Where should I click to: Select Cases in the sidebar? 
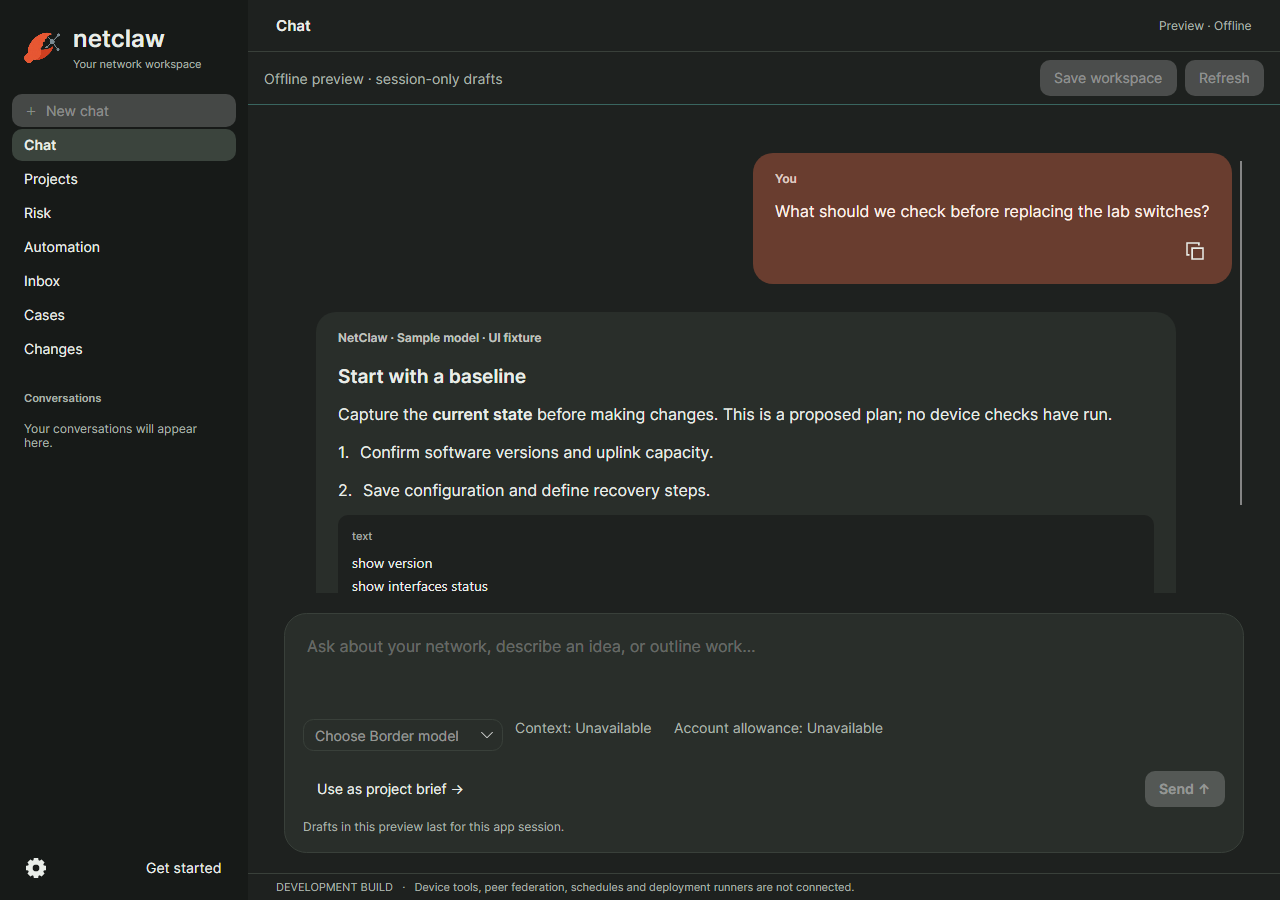point(124,315)
